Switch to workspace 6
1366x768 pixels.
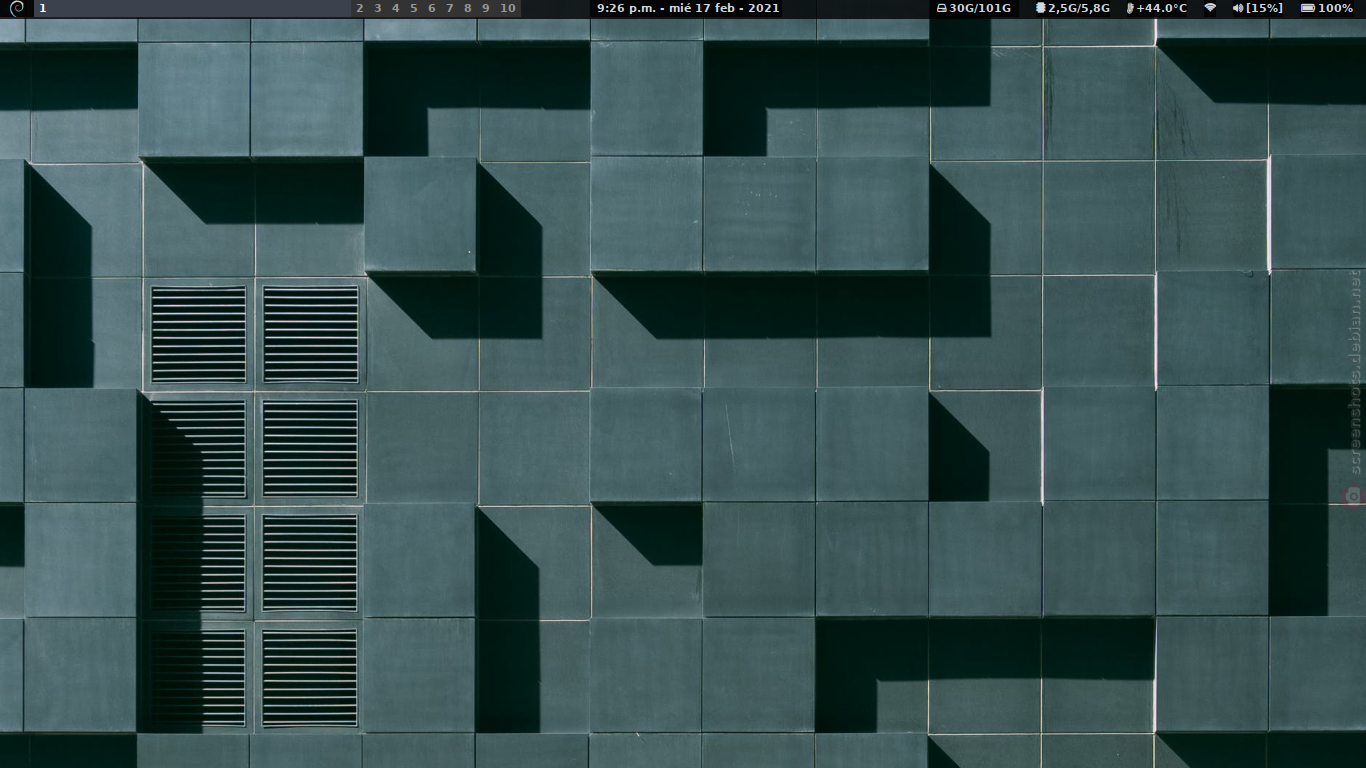pos(431,8)
